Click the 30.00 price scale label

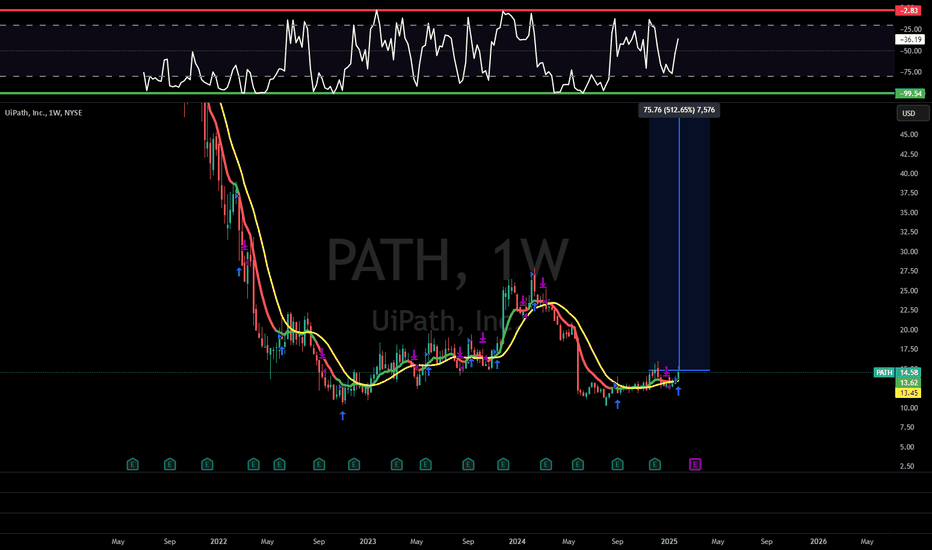[x=909, y=252]
